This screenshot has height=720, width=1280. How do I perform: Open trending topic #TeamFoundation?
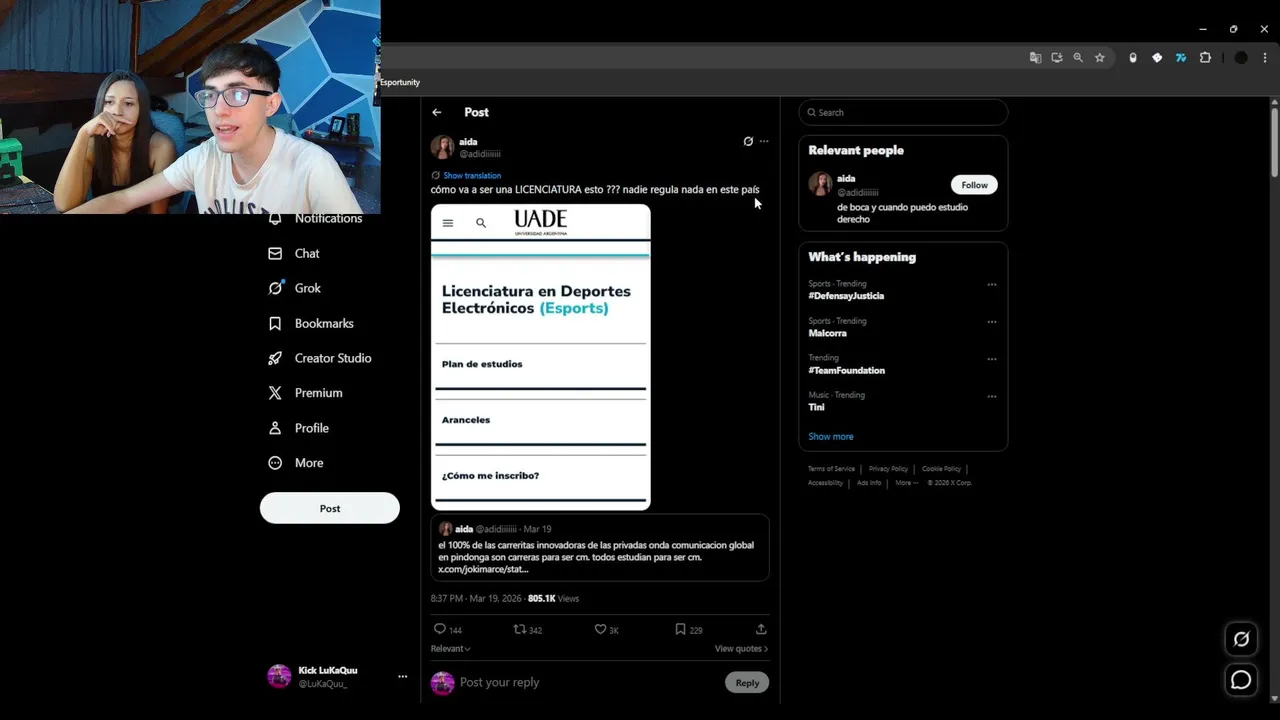click(x=846, y=370)
